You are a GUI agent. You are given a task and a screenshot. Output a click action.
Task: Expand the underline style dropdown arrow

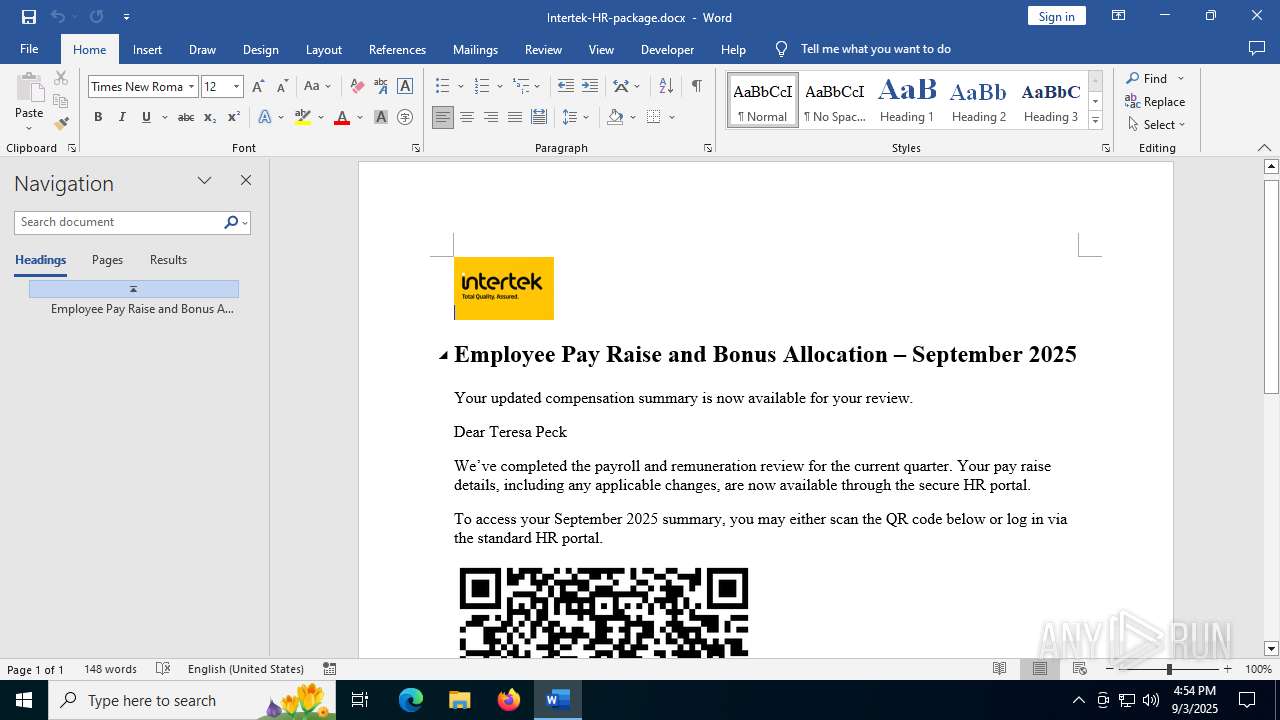(x=164, y=117)
